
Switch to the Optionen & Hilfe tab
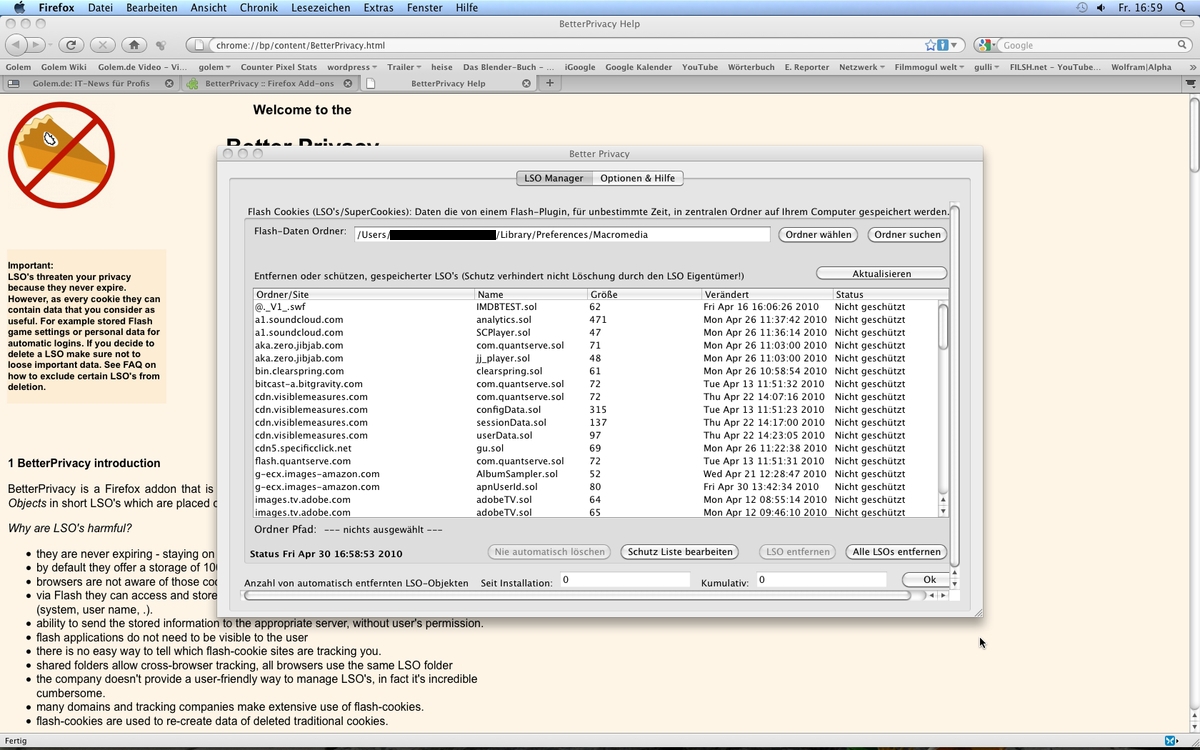click(637, 178)
